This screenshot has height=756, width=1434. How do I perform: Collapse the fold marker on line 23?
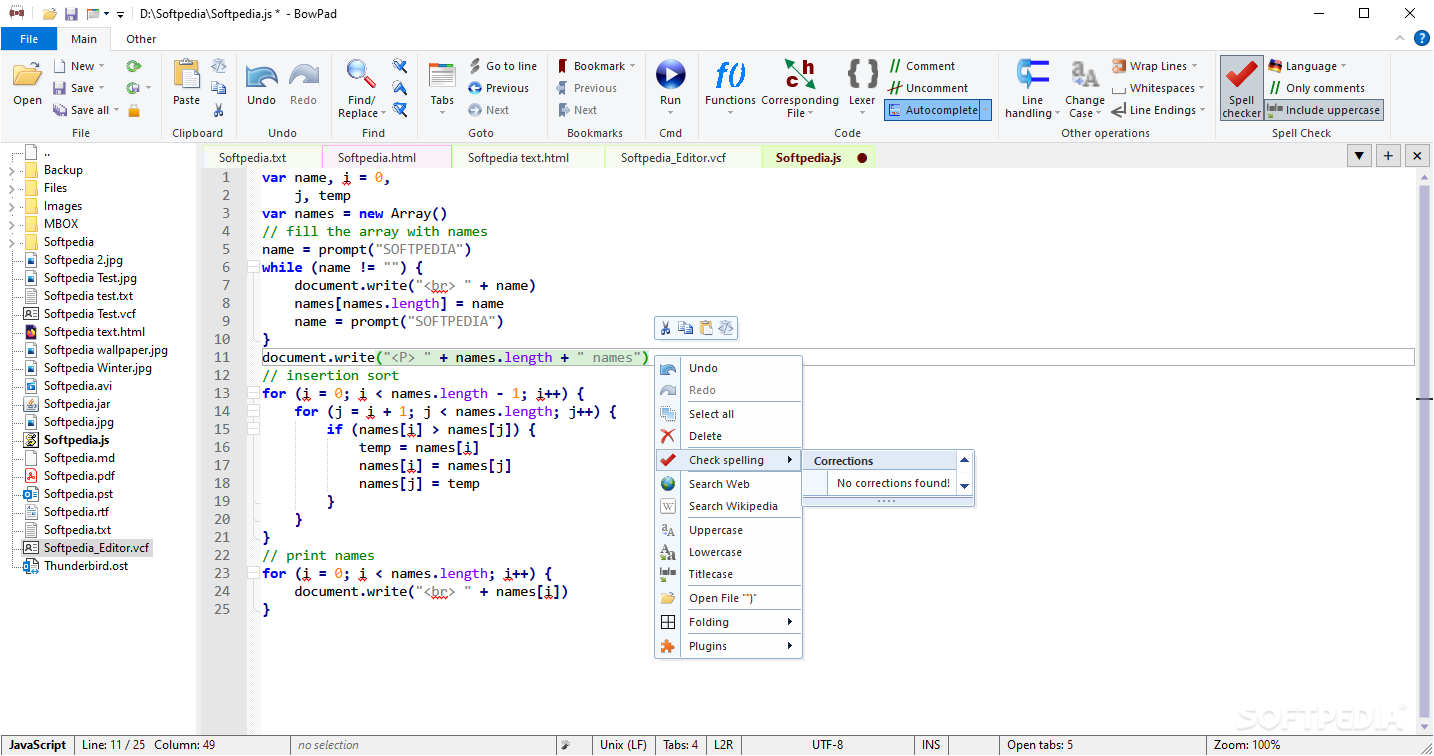(x=253, y=573)
